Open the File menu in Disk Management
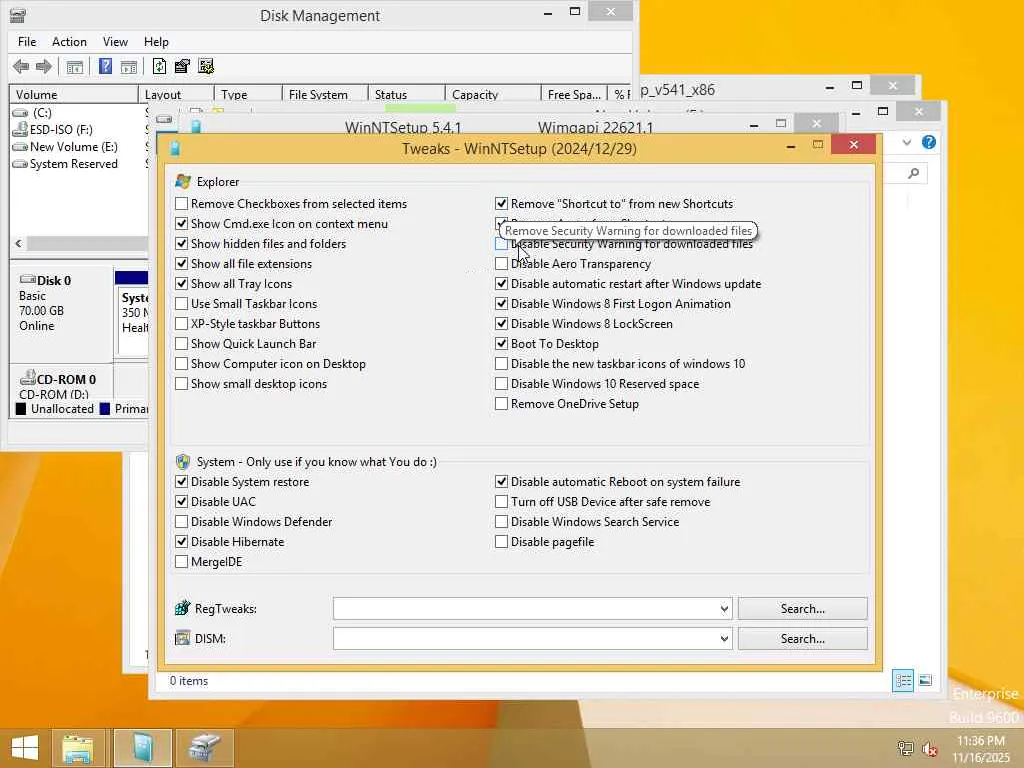 (27, 42)
